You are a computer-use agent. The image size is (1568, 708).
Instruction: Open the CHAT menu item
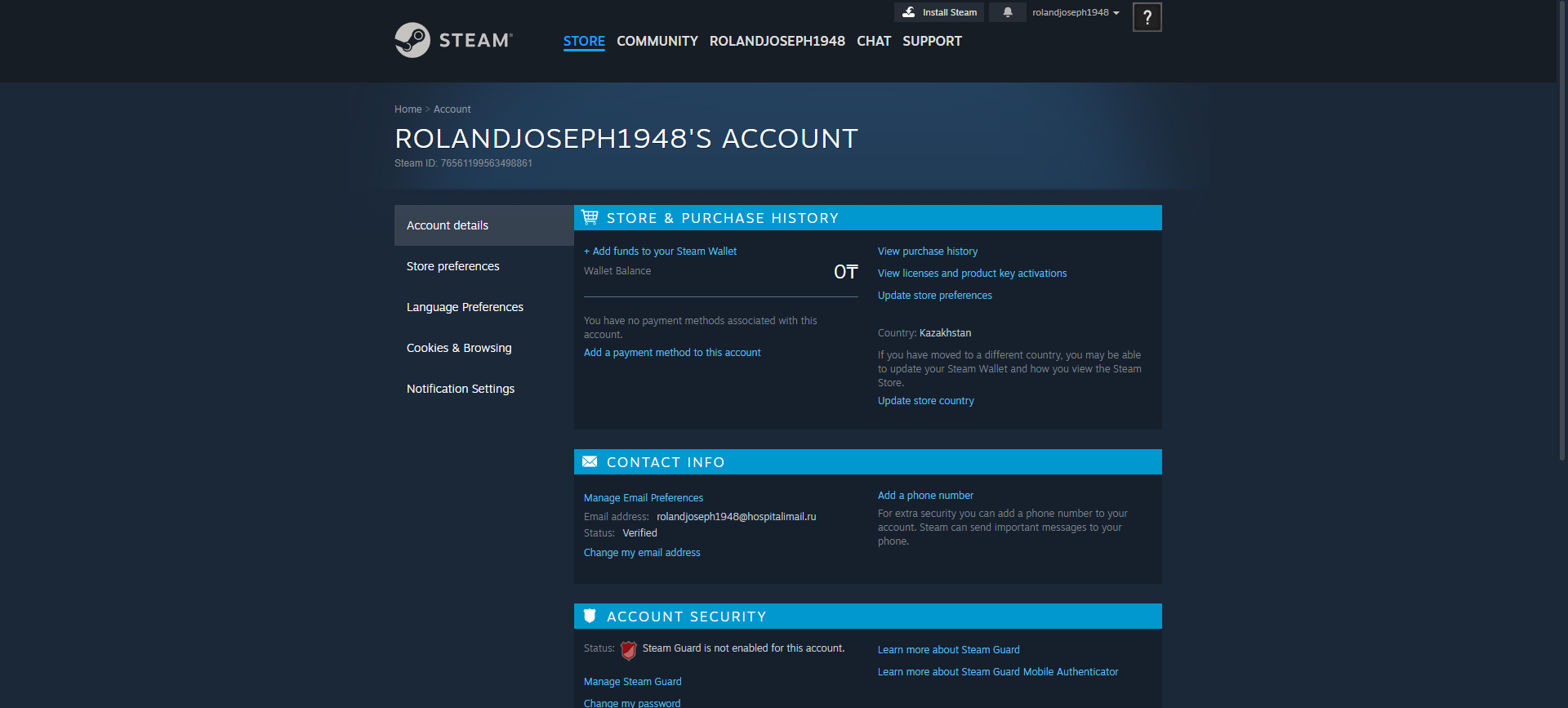[874, 41]
